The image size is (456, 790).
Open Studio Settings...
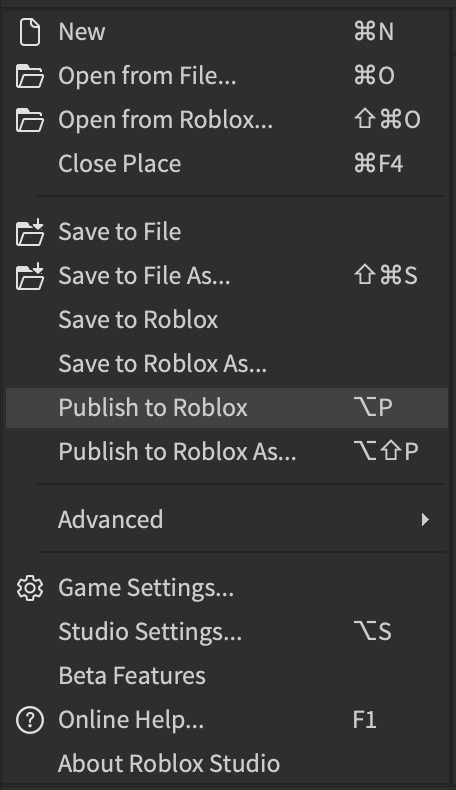[227, 632]
